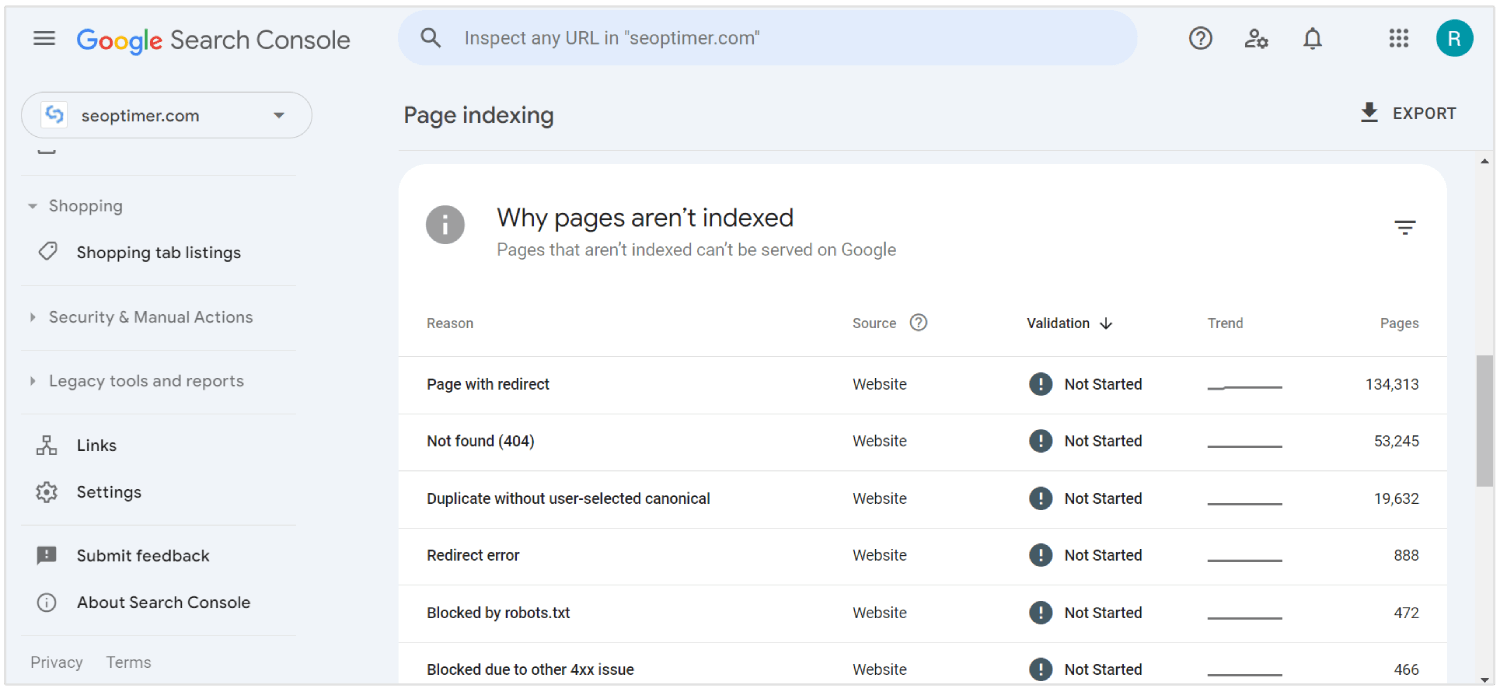Go to Settings in the sidebar
This screenshot has height=692, width=1500.
pos(109,492)
